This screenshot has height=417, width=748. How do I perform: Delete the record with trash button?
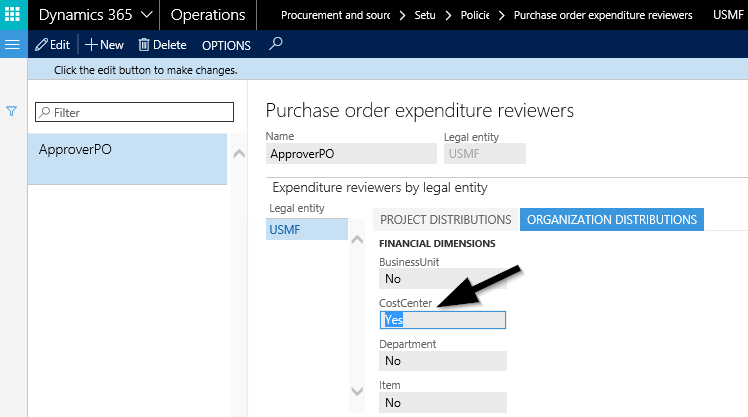click(x=162, y=45)
